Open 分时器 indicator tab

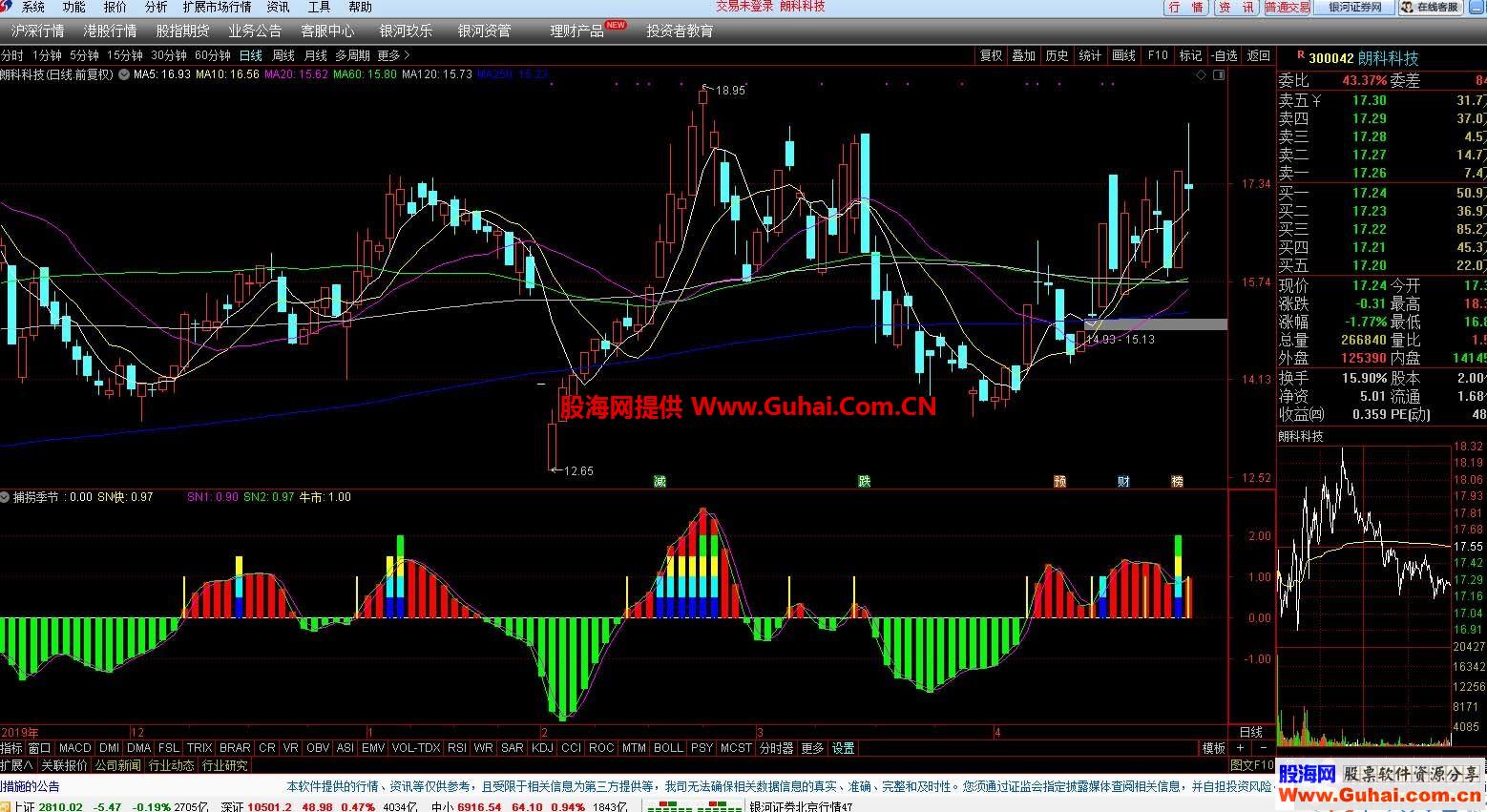tap(776, 748)
